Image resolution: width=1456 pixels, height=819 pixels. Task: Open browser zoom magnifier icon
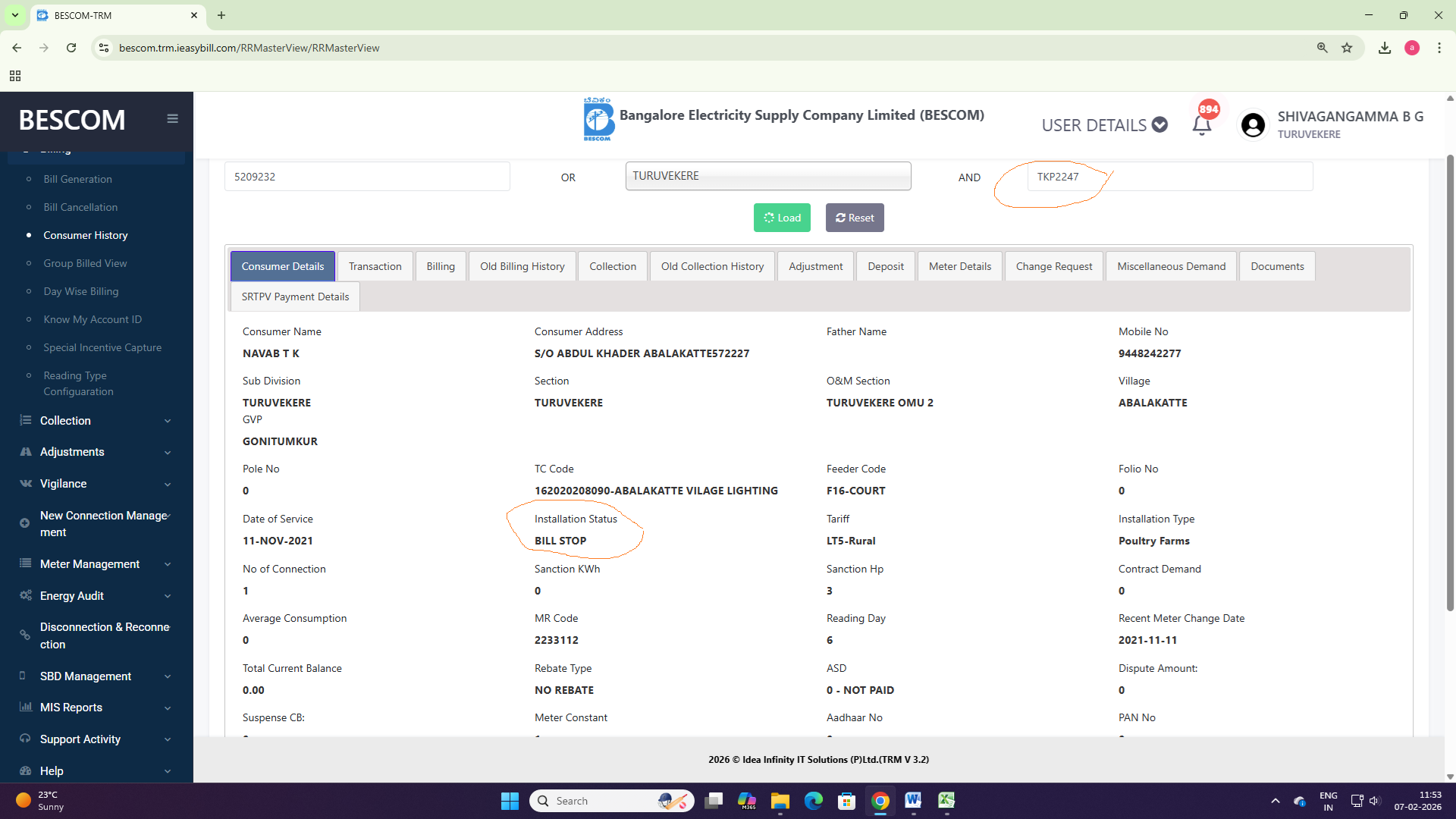coord(1323,48)
